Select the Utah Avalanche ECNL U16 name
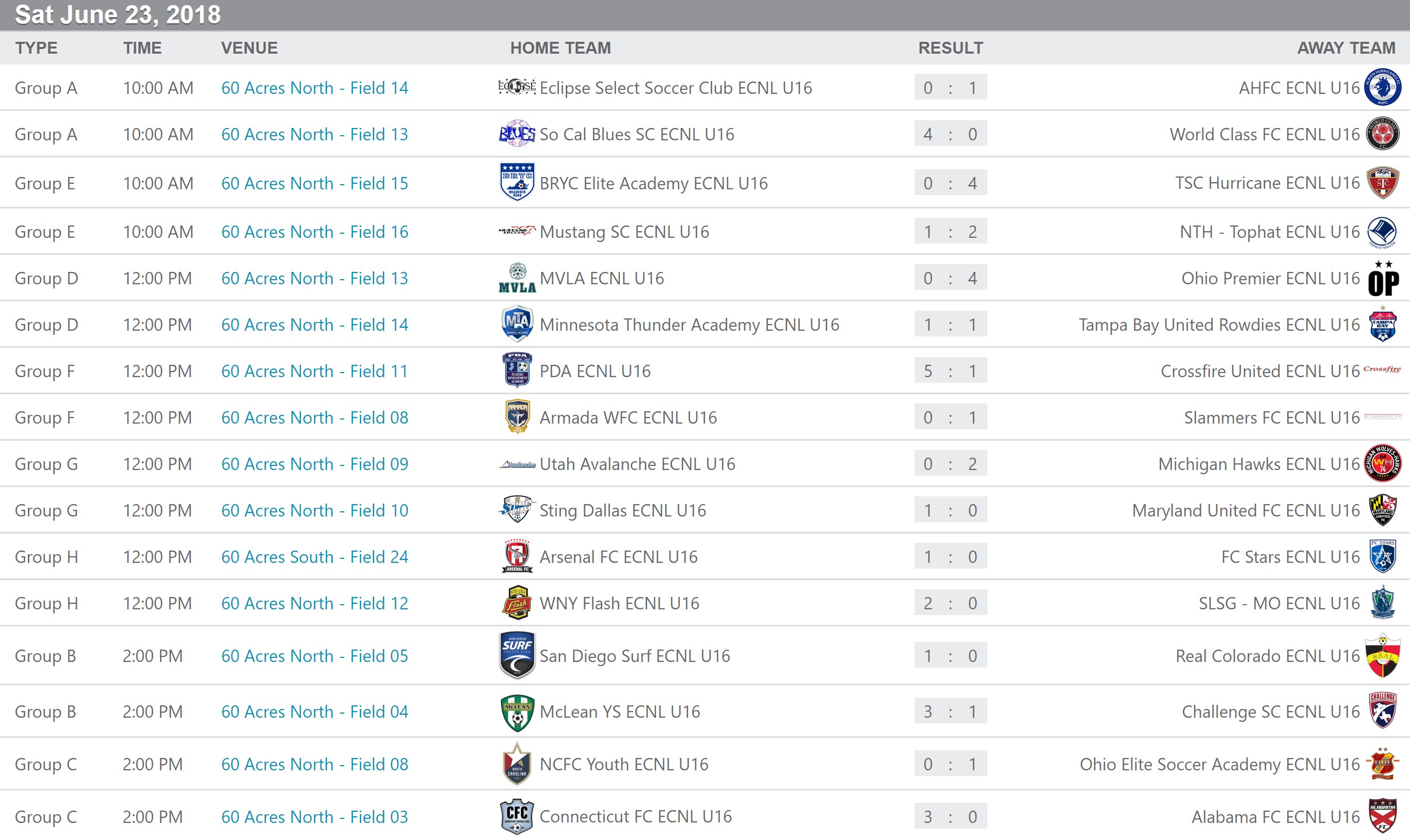Screen dimensions: 1410x840 (637, 464)
